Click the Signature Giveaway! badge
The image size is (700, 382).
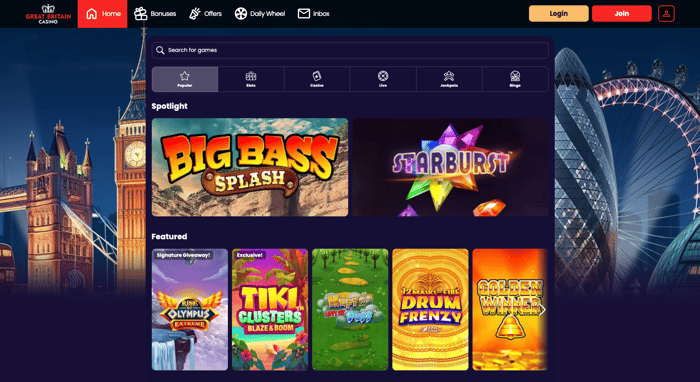183,255
